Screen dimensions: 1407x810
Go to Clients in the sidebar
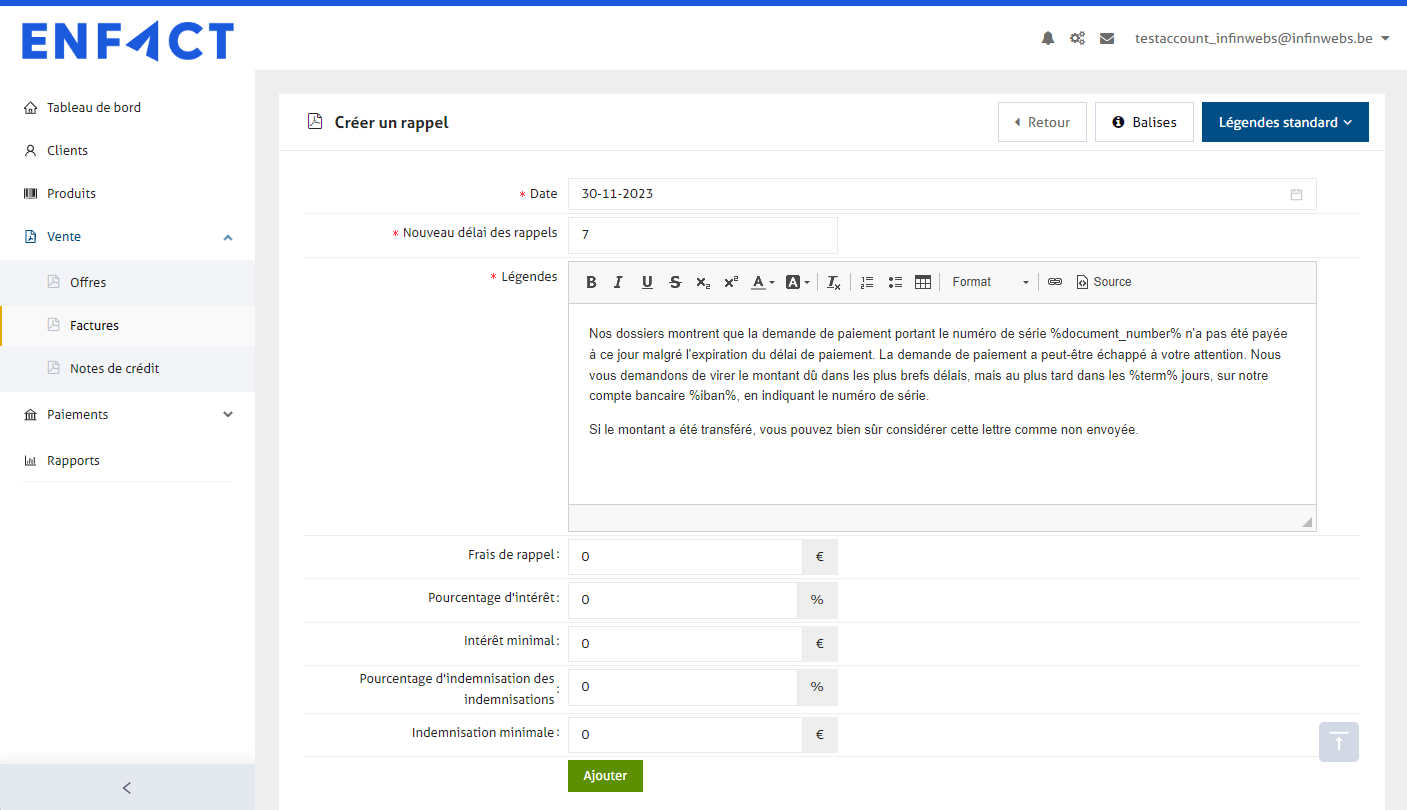tap(67, 150)
